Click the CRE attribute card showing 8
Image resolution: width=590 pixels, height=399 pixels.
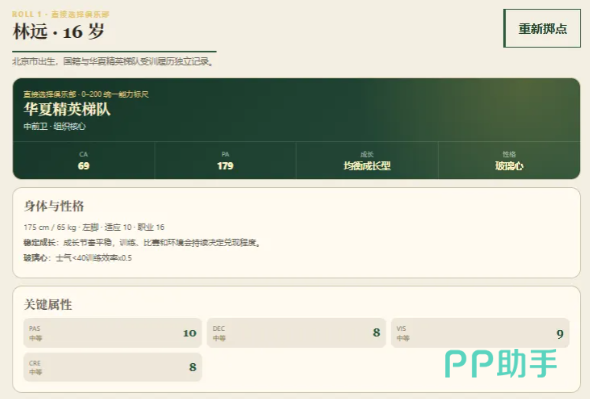pyautogui.click(x=113, y=367)
